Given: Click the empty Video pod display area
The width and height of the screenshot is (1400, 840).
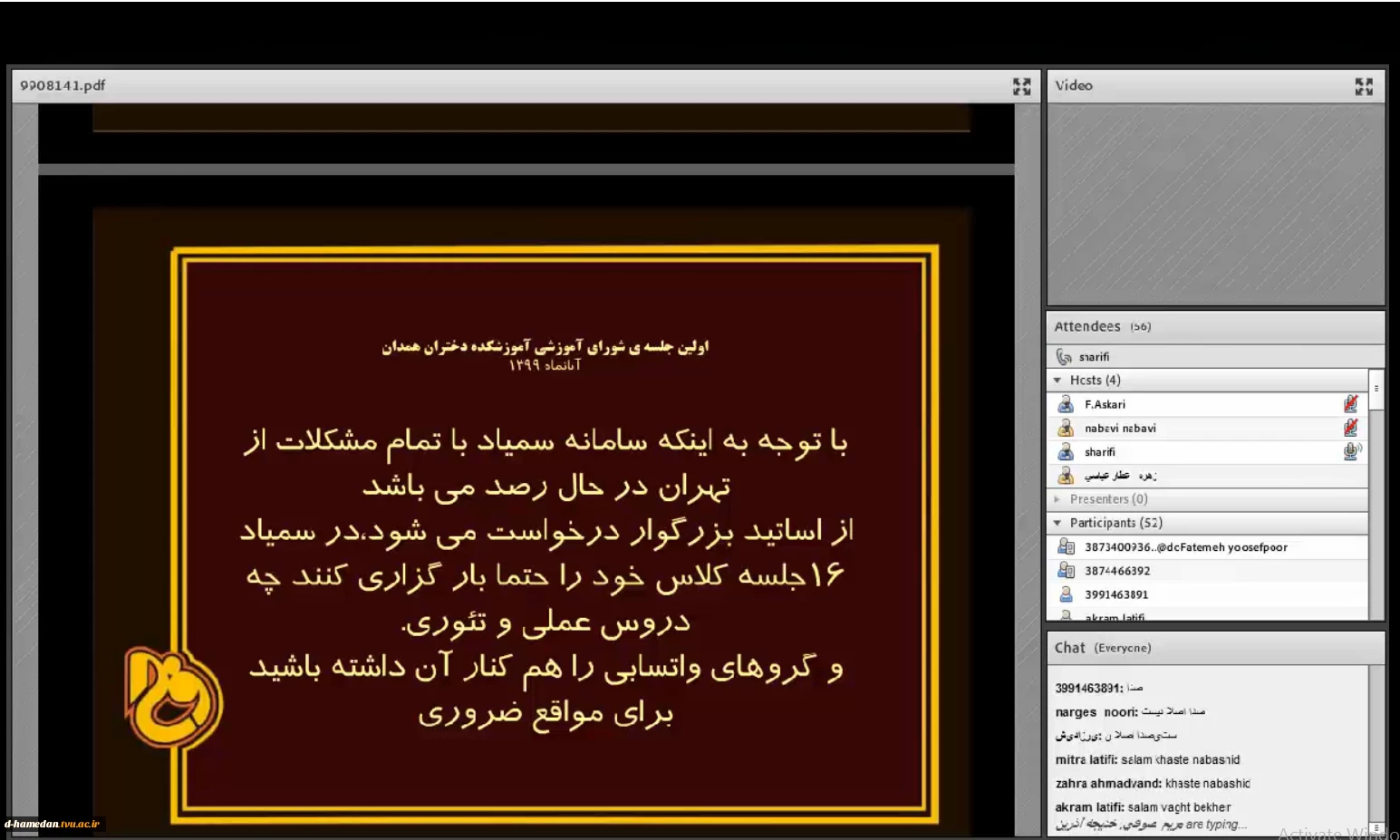Looking at the screenshot, I should [1216, 204].
